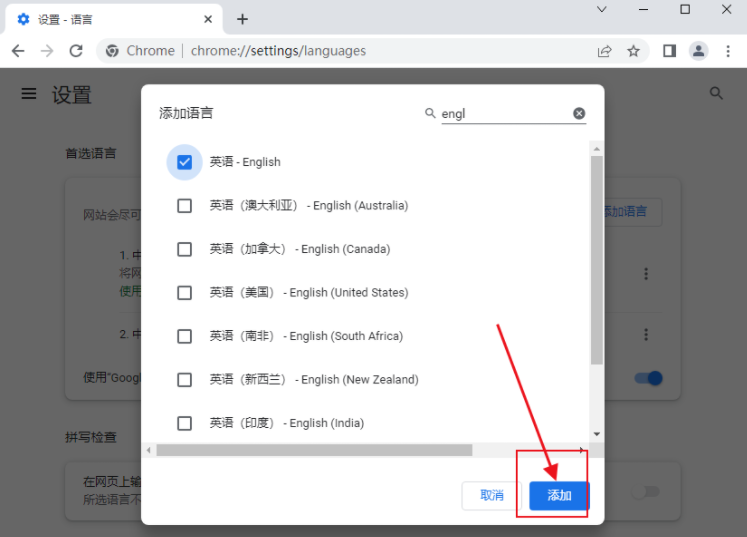The image size is (747, 537).
Task: Check English (Australia)
Action: point(184,206)
